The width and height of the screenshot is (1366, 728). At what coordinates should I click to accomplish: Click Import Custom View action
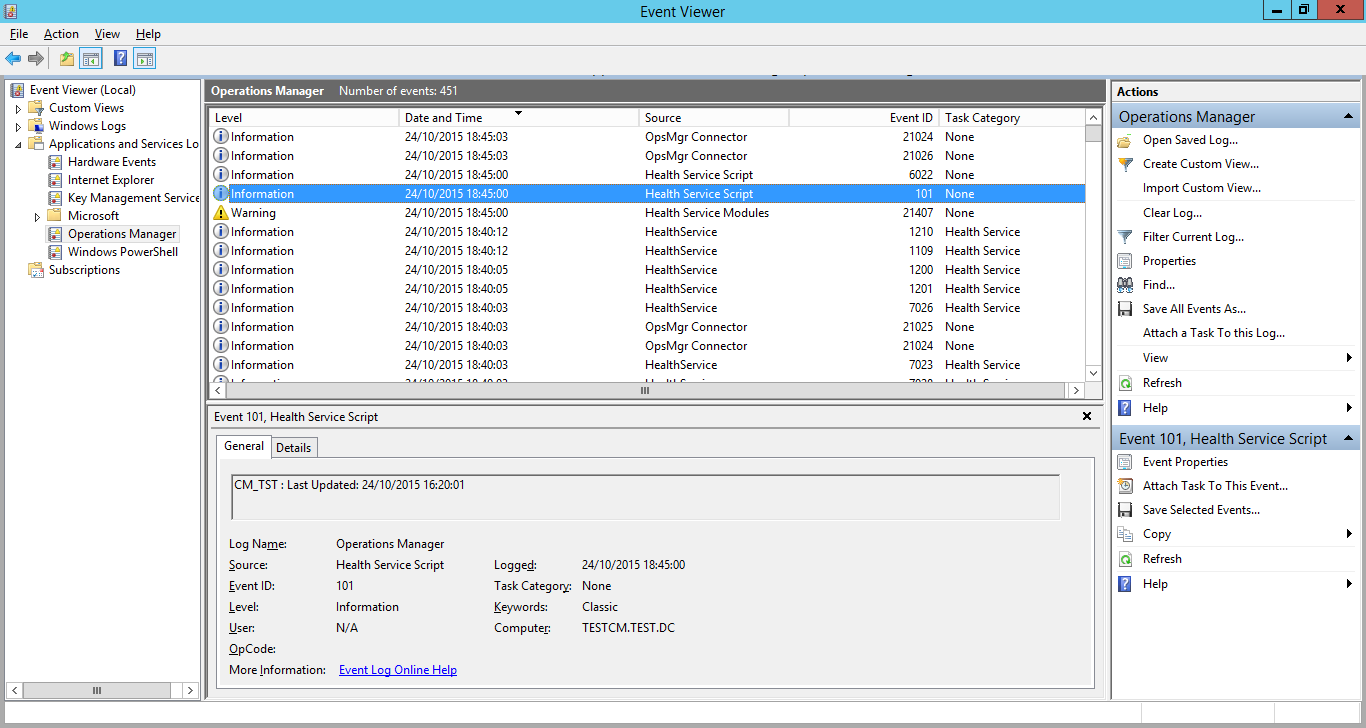pos(1202,188)
